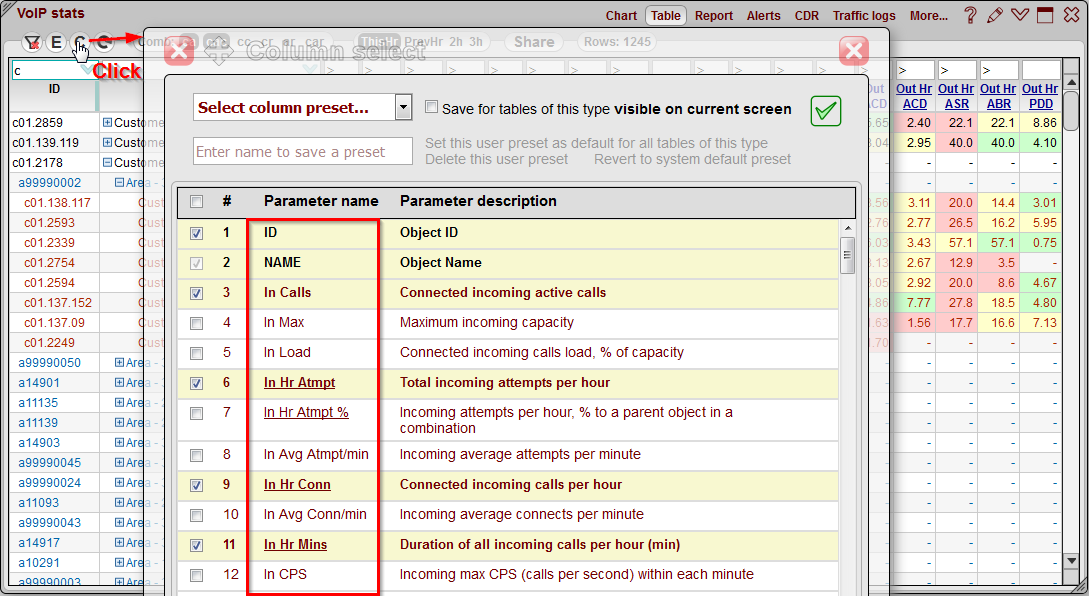
Task: Click the pencil edit icon
Action: click(x=996, y=15)
